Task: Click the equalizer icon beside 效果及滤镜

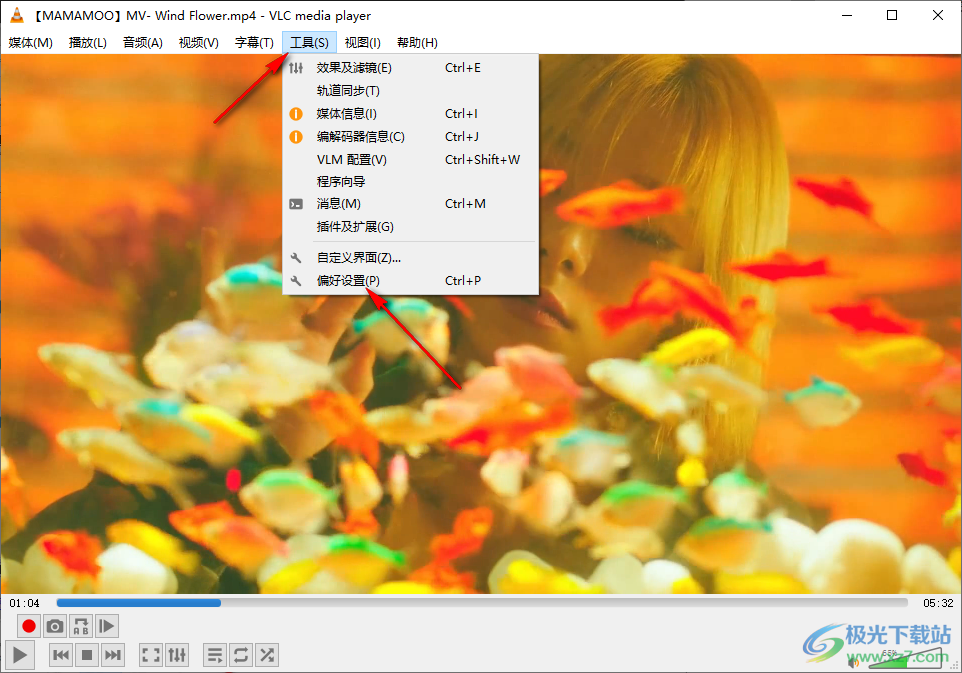Action: coord(296,68)
